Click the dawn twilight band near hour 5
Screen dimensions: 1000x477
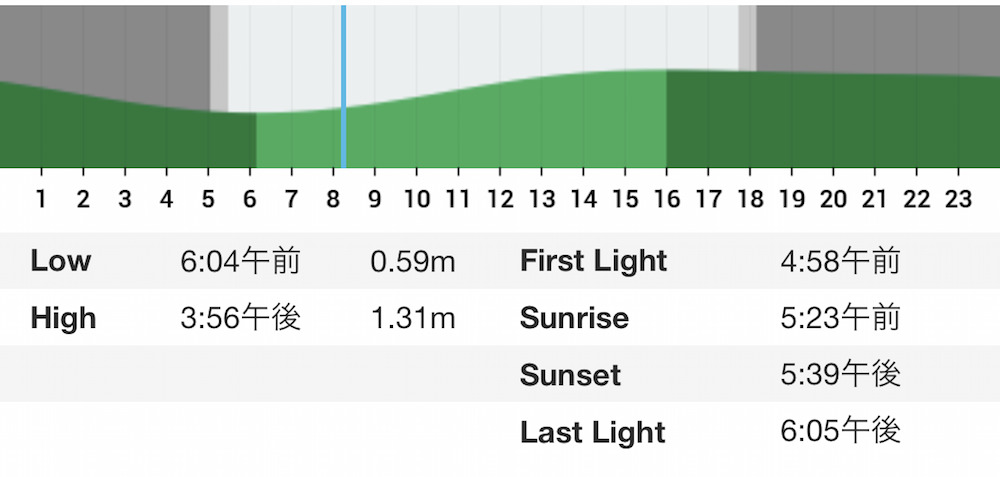tap(219, 59)
